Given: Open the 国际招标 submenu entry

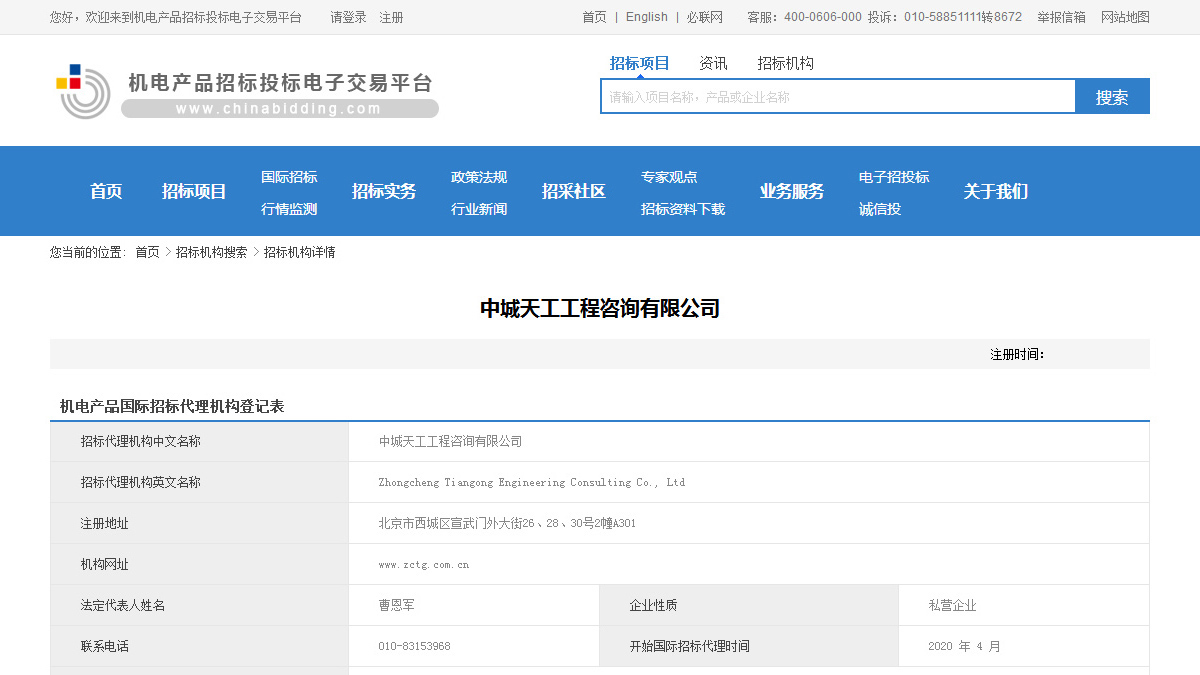Looking at the screenshot, I should coord(288,176).
